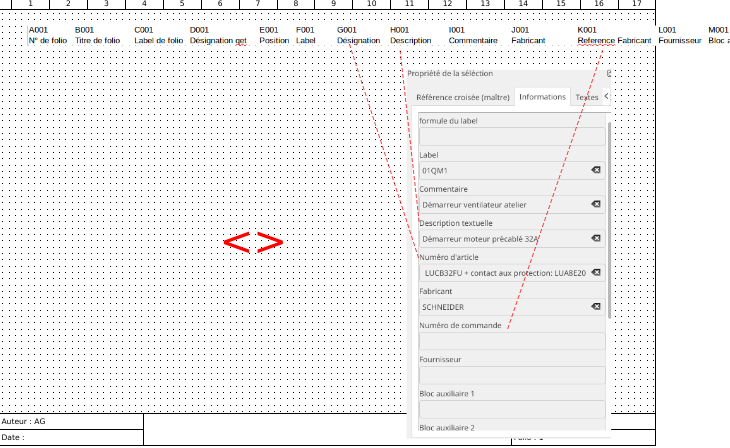Switch to the Informations tab
The width and height of the screenshot is (730, 448).
543,97
